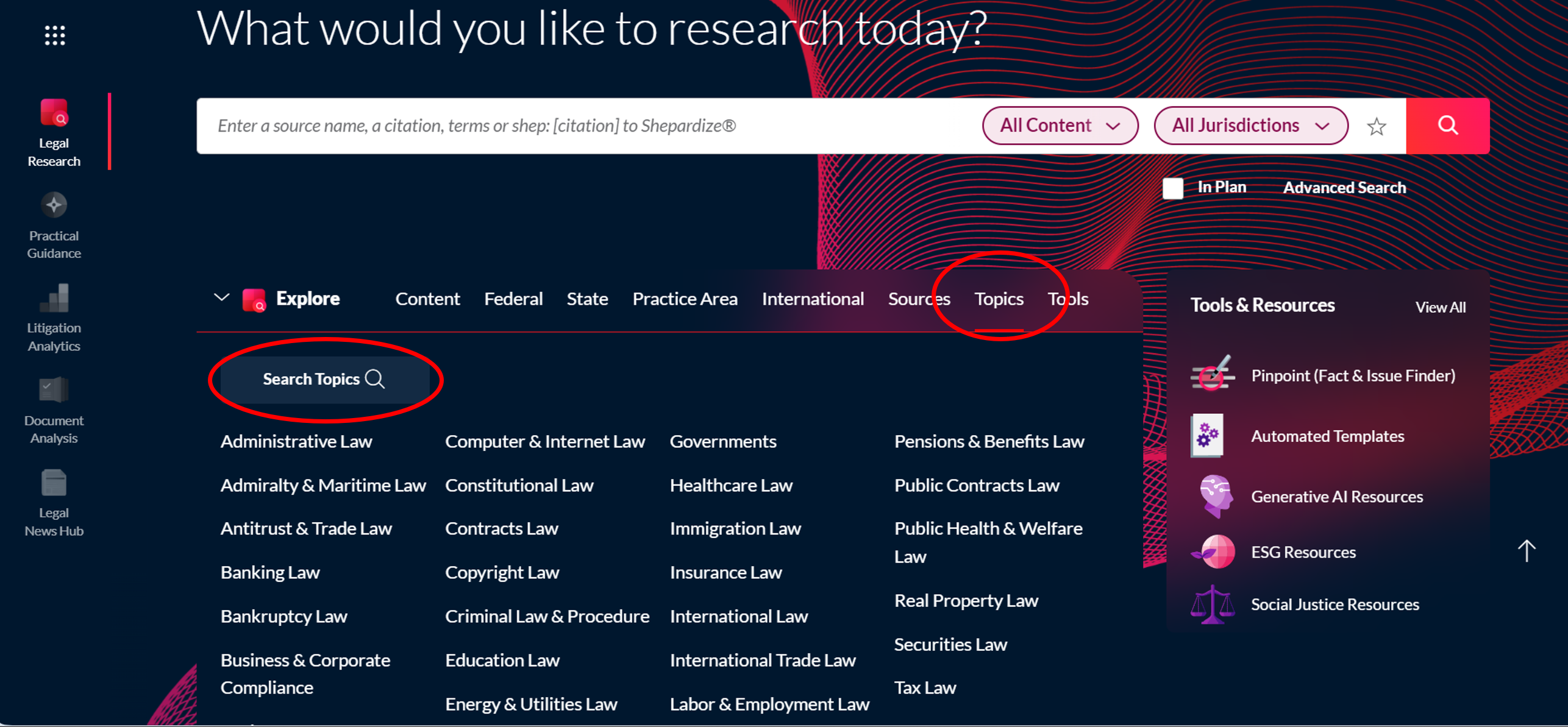This screenshot has width=1568, height=727.
Task: Open Practical Guidance from the sidebar
Action: coord(54,225)
